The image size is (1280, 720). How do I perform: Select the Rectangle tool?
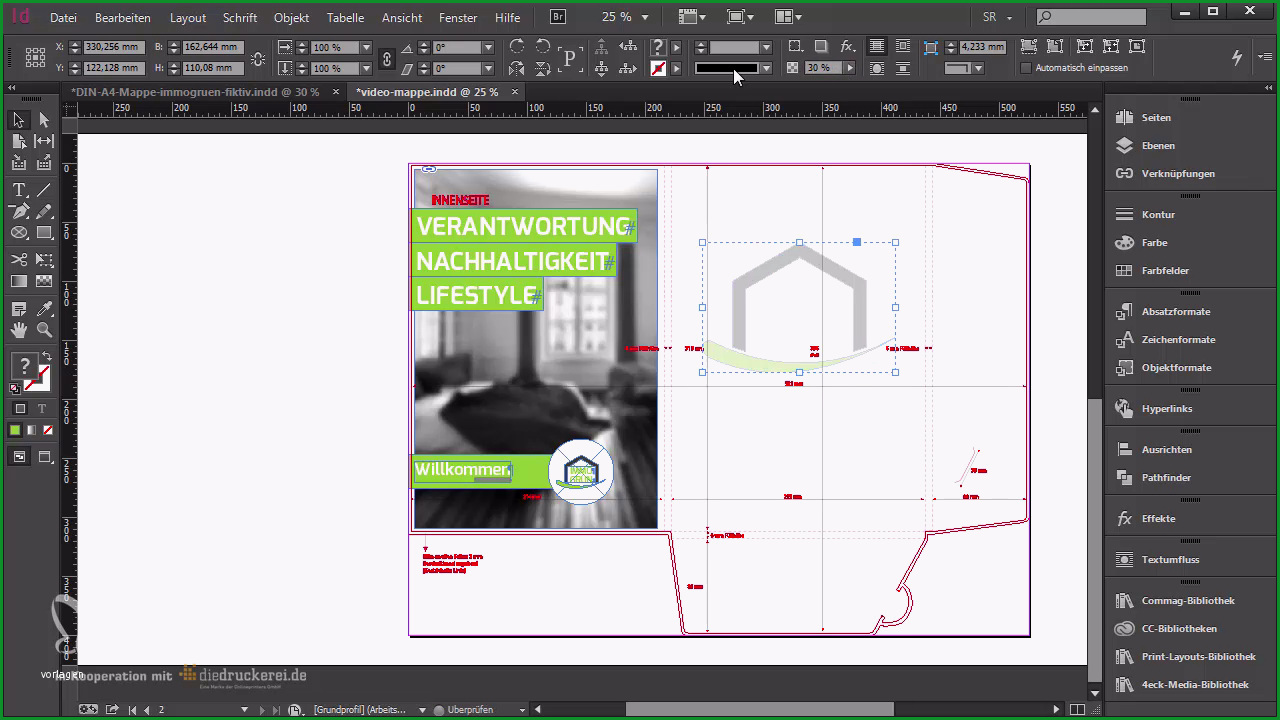click(x=44, y=233)
